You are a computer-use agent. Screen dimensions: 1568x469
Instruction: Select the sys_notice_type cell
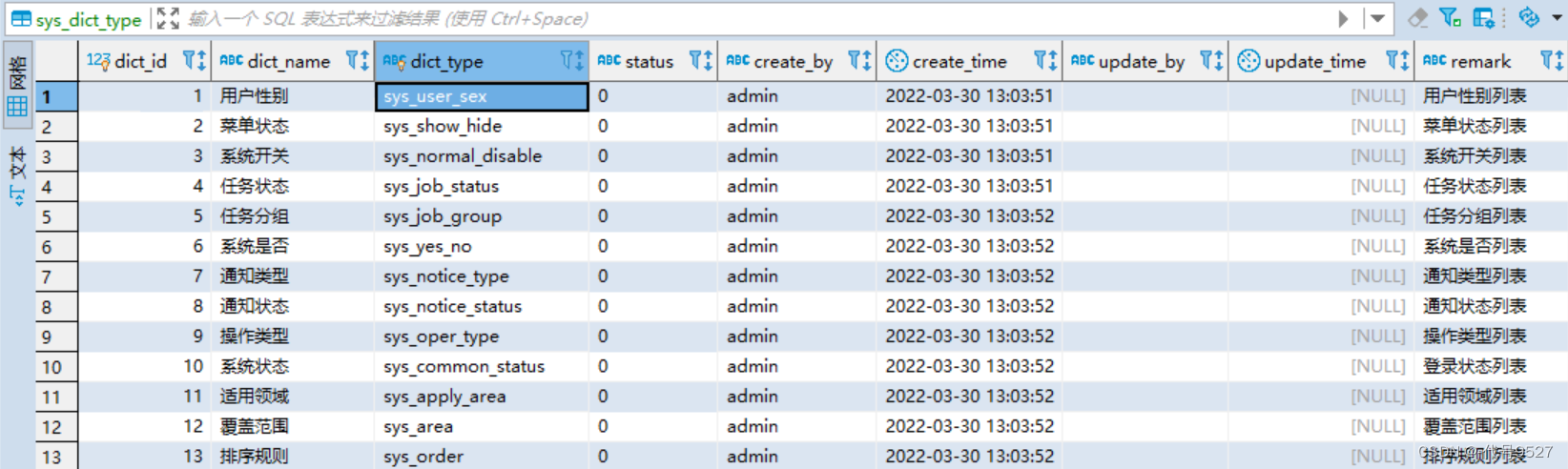[482, 276]
